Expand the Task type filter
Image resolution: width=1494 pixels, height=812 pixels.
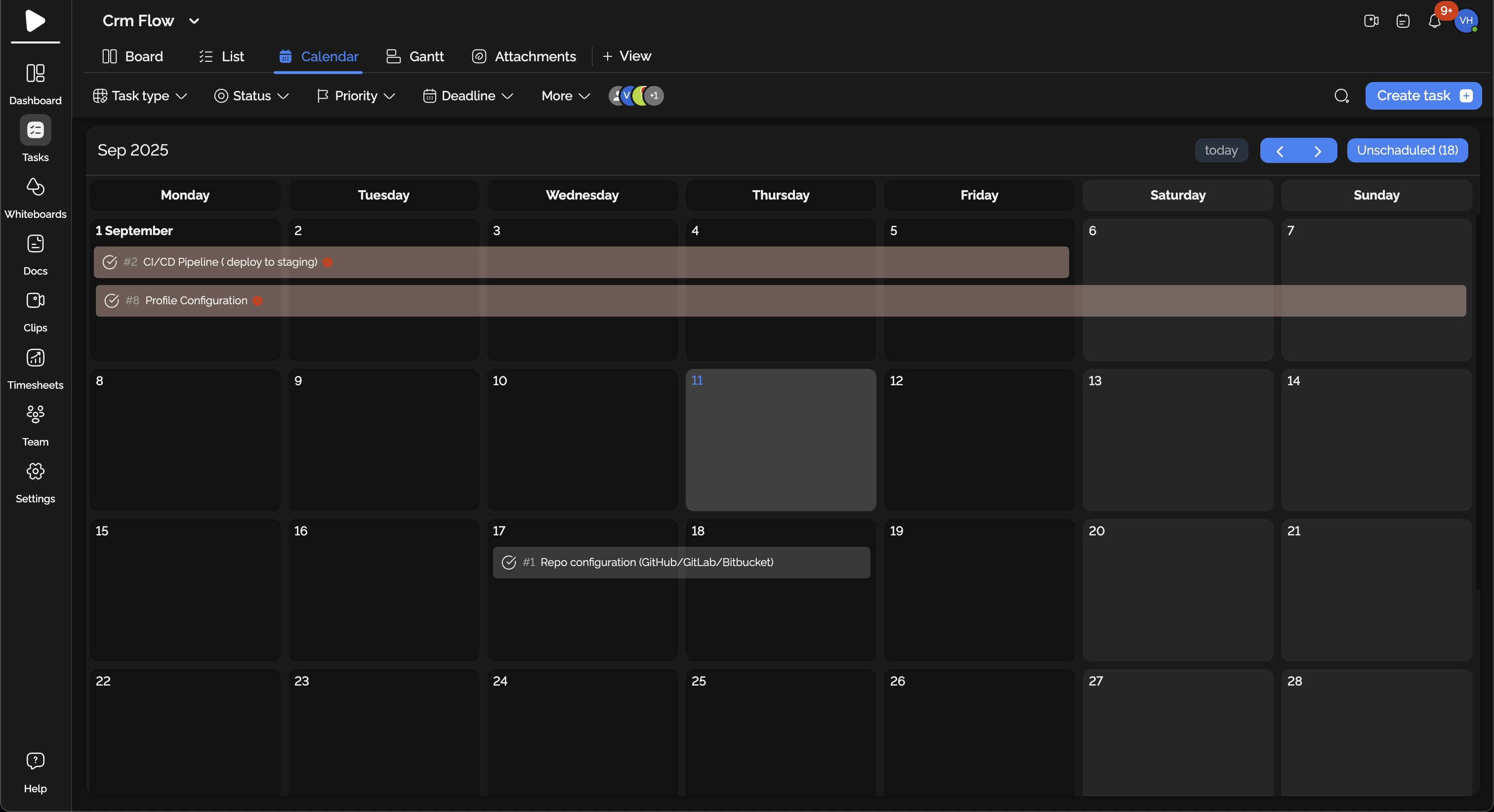click(x=140, y=96)
